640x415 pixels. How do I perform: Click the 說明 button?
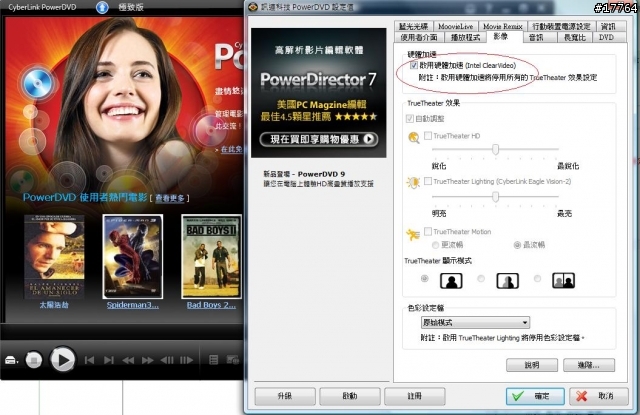pyautogui.click(x=532, y=365)
